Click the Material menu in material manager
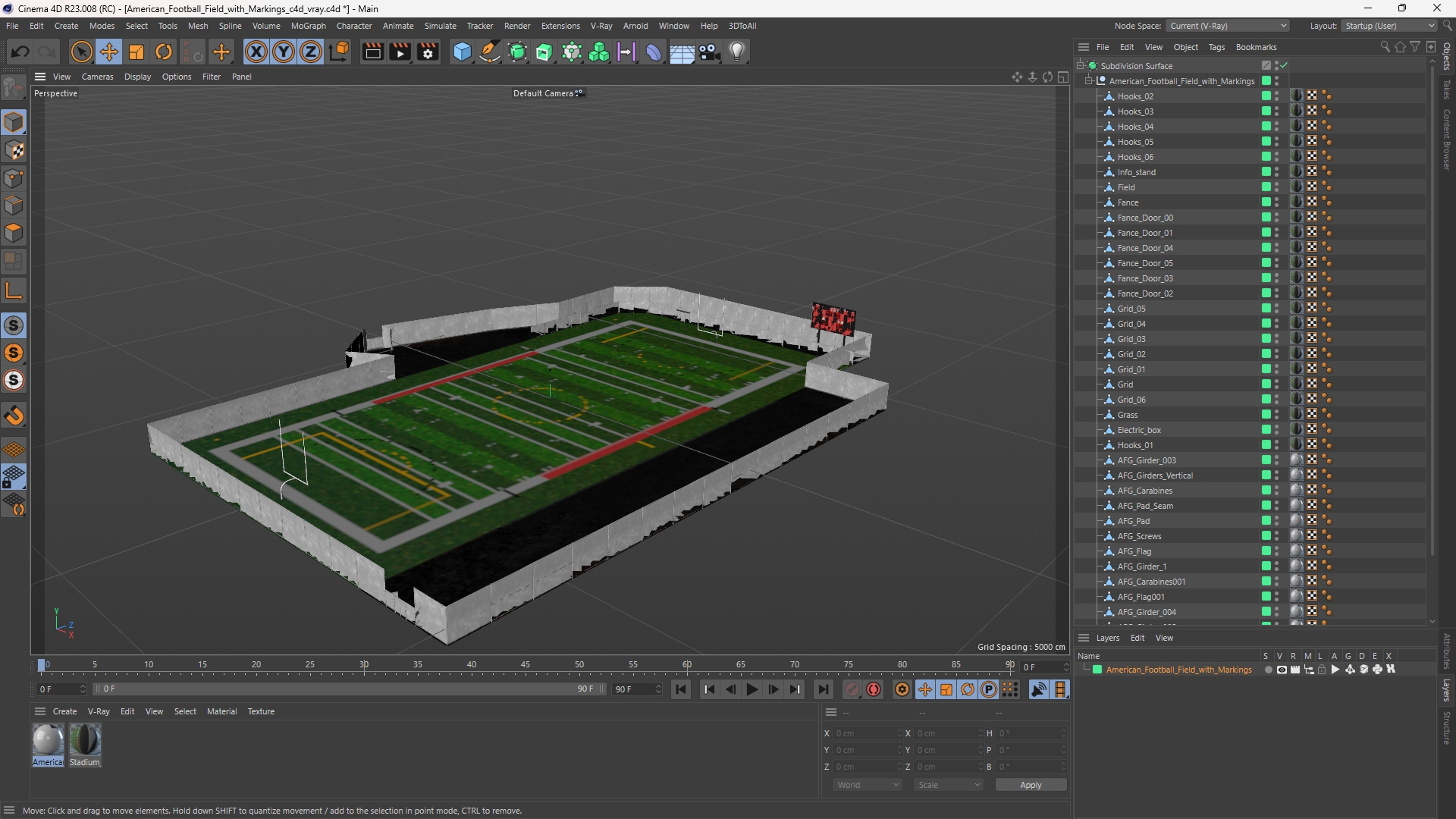The width and height of the screenshot is (1456, 819). [221, 711]
